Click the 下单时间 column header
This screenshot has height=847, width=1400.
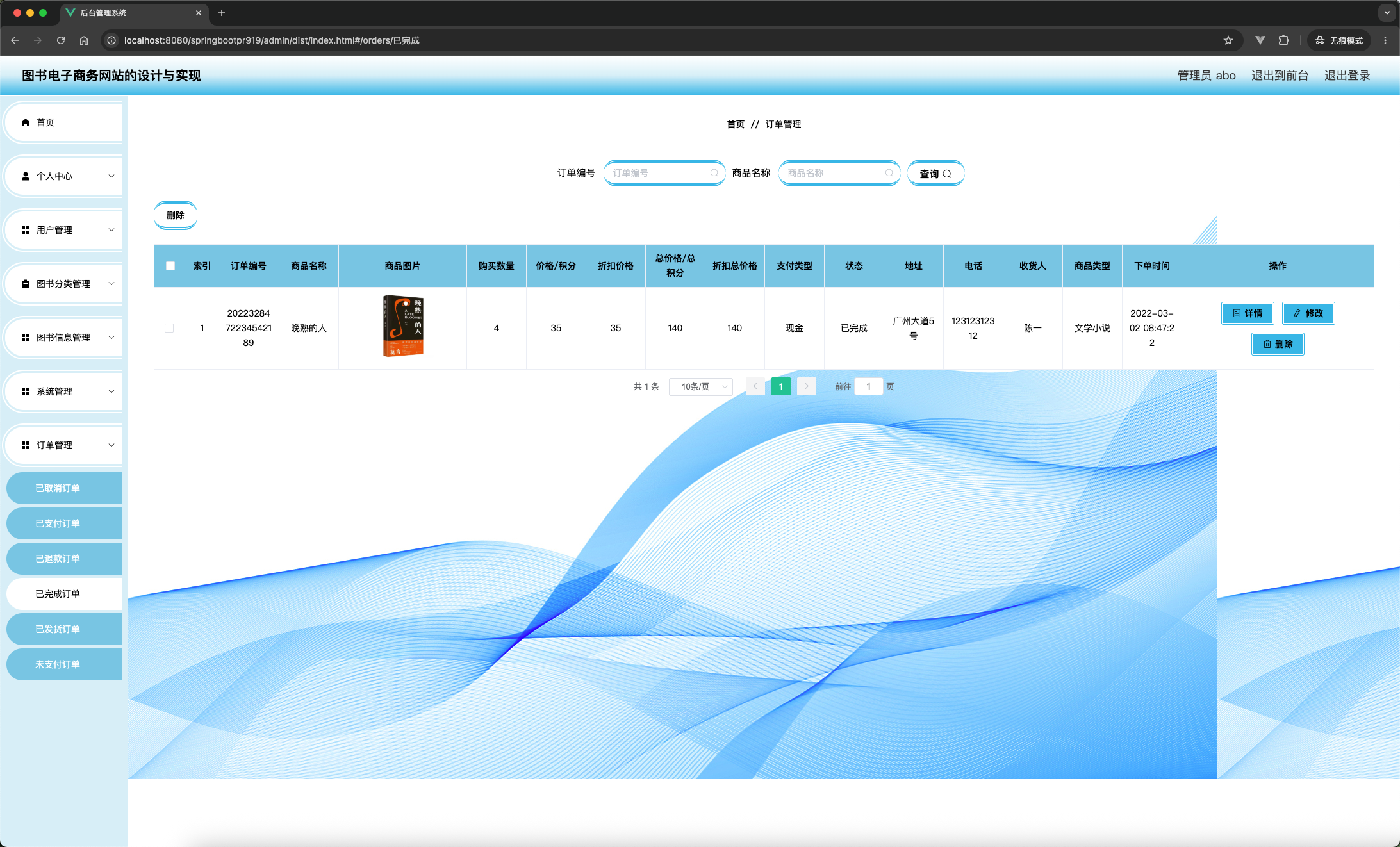pyautogui.click(x=1152, y=266)
